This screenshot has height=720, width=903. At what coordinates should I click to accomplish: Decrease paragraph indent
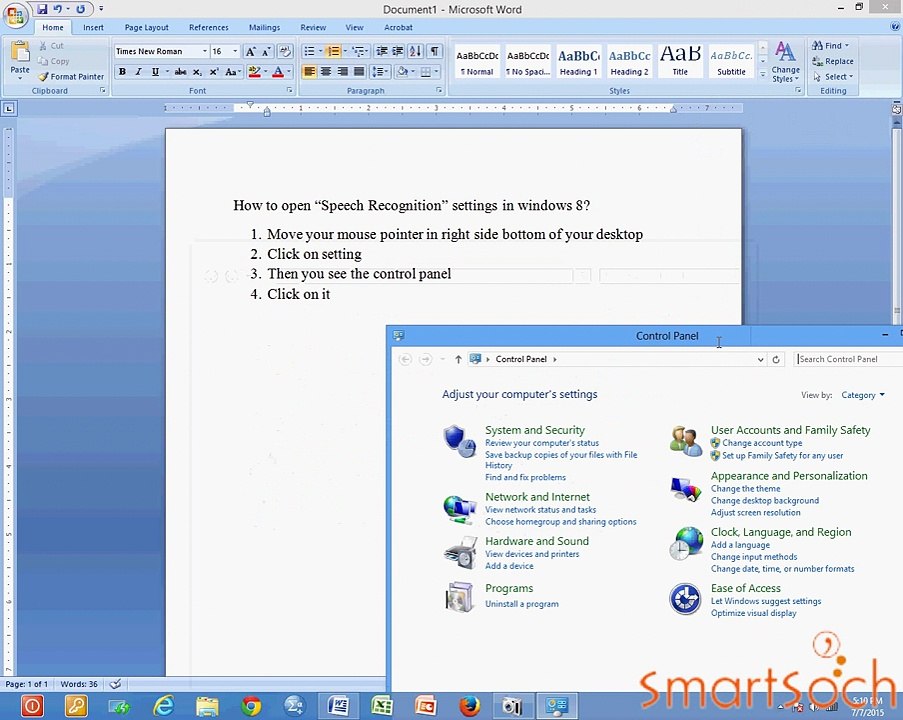tap(381, 51)
